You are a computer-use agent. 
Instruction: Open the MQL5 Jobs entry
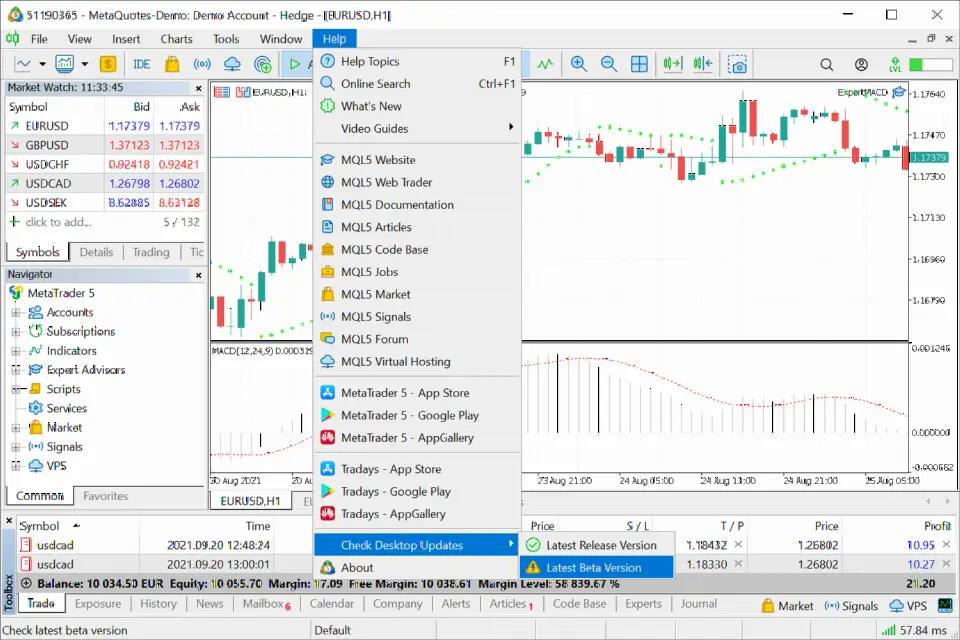coord(418,272)
